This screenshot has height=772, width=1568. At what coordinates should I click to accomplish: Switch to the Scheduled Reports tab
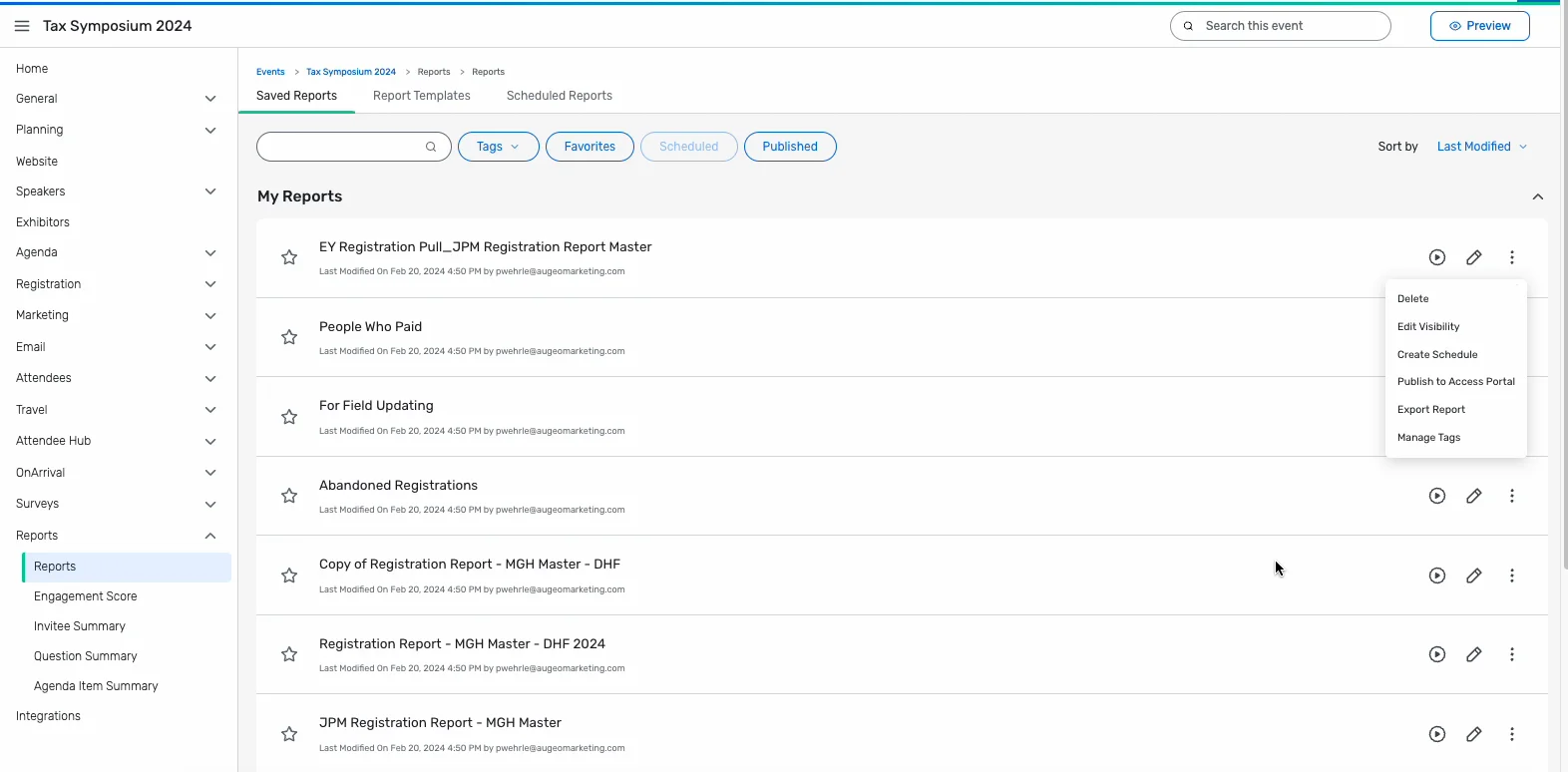pyautogui.click(x=560, y=96)
